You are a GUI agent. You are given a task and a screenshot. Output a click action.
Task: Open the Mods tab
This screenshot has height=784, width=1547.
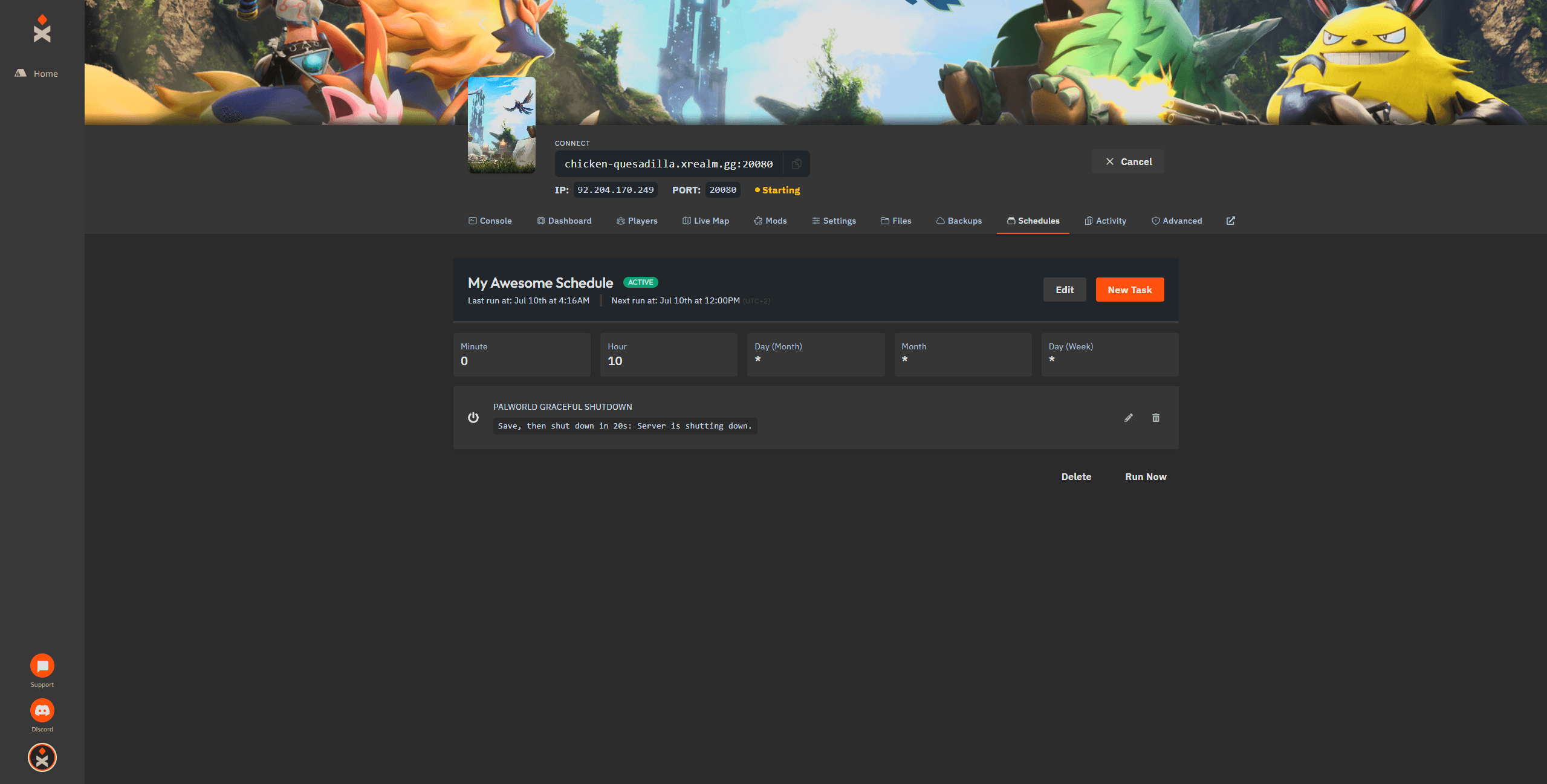coord(770,221)
